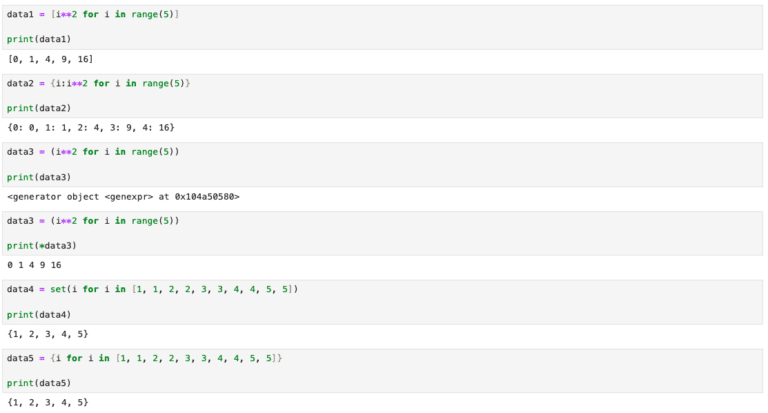The width and height of the screenshot is (768, 413).
Task: Click the print(data5) statement
Action: [39, 383]
